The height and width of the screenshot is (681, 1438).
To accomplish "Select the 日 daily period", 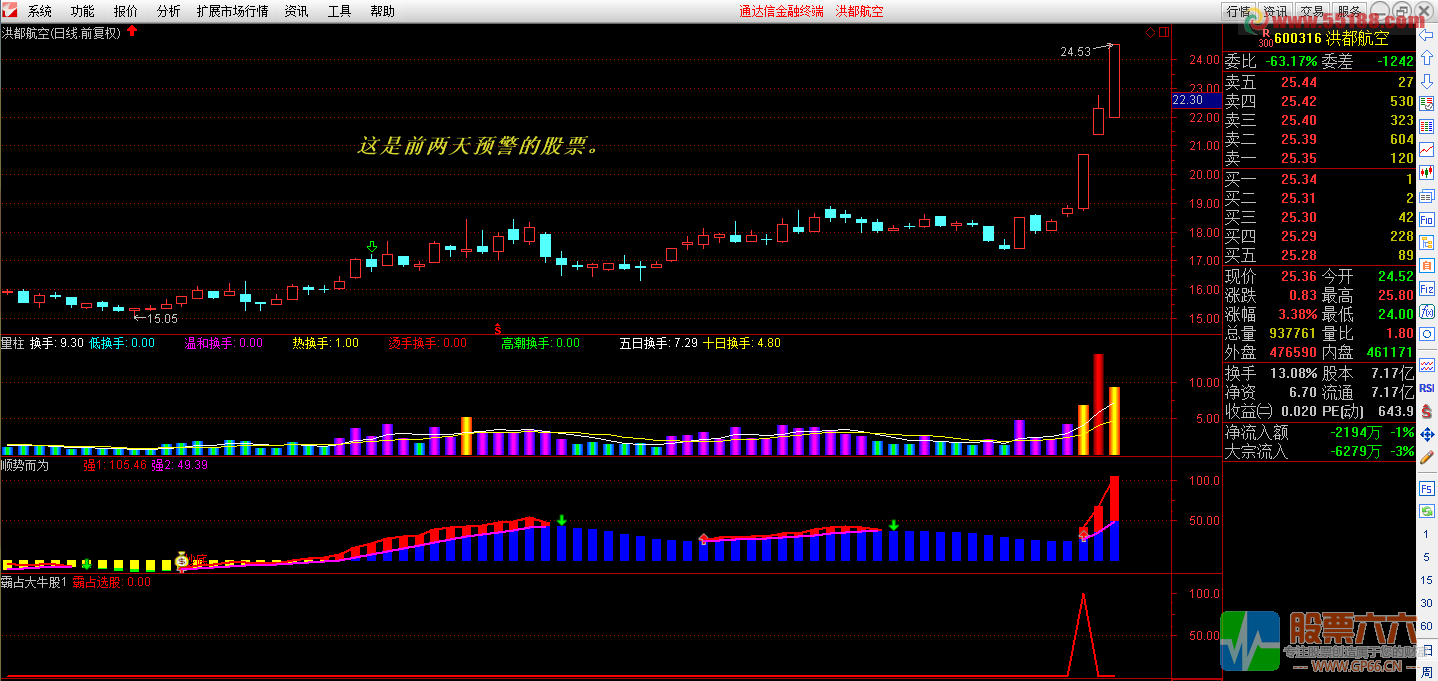I will [x=1428, y=648].
